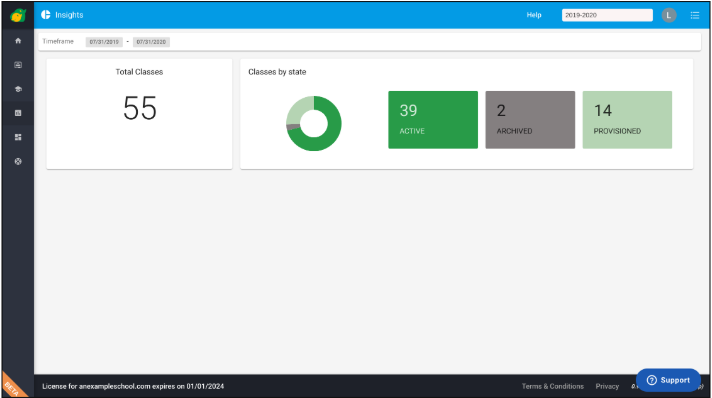
Task: Click the 39 Active classes tile
Action: pyautogui.click(x=433, y=120)
